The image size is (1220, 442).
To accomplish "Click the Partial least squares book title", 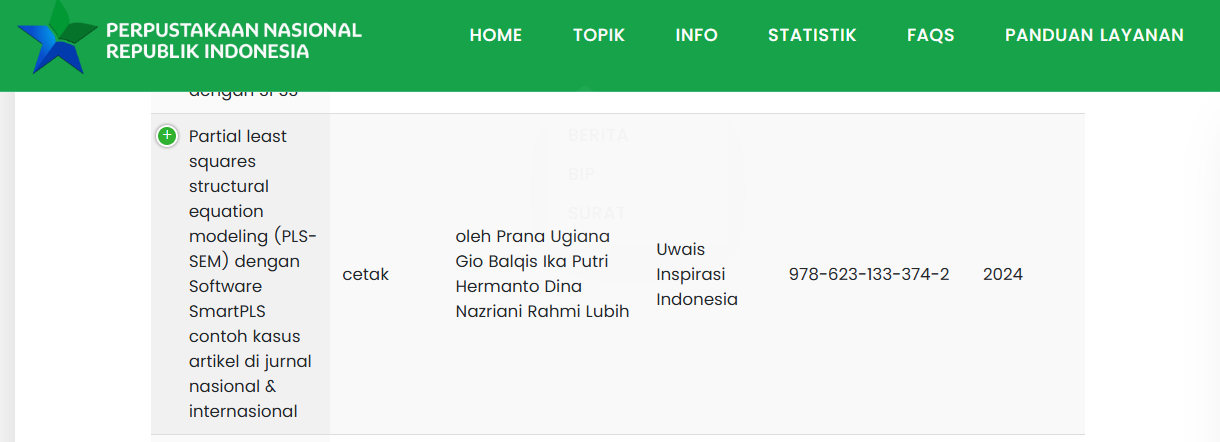I will (252, 273).
